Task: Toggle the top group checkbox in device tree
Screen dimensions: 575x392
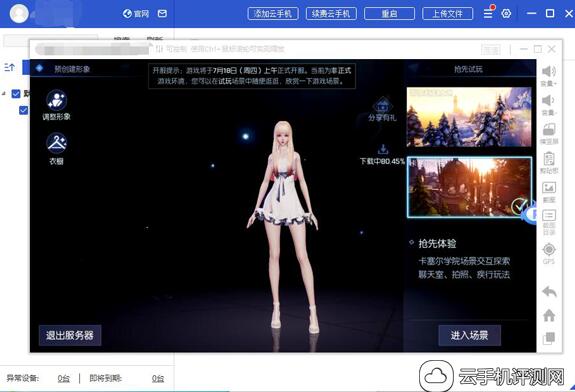Action: (x=16, y=94)
